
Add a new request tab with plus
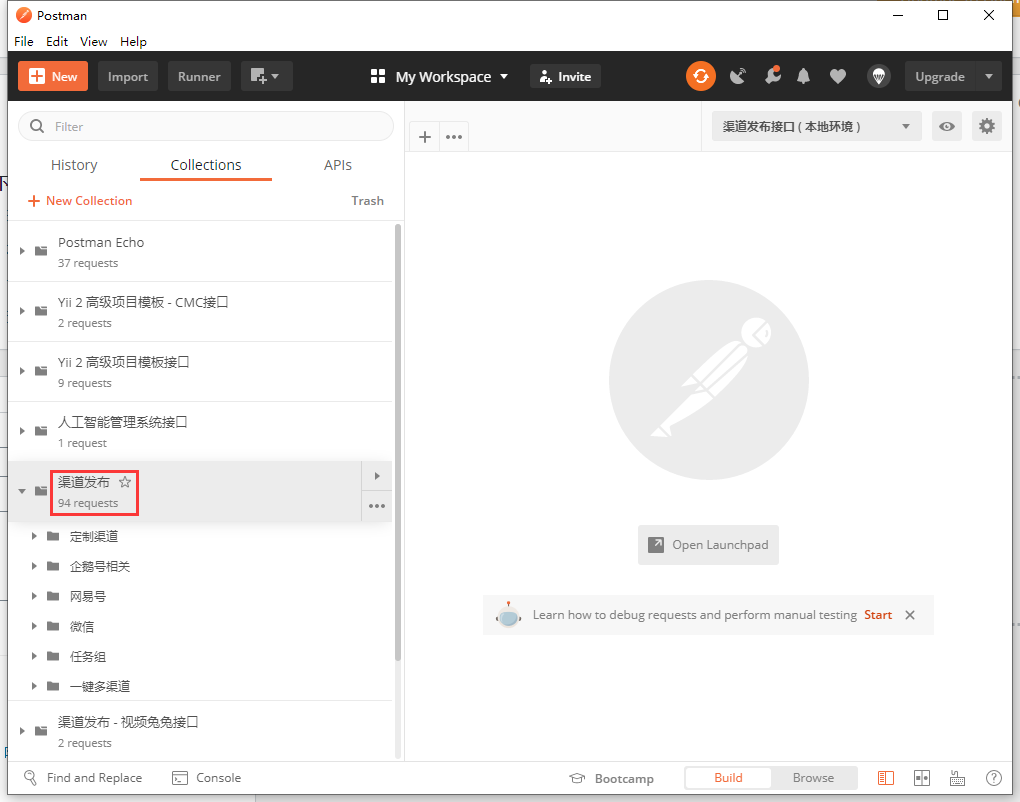[x=425, y=137]
